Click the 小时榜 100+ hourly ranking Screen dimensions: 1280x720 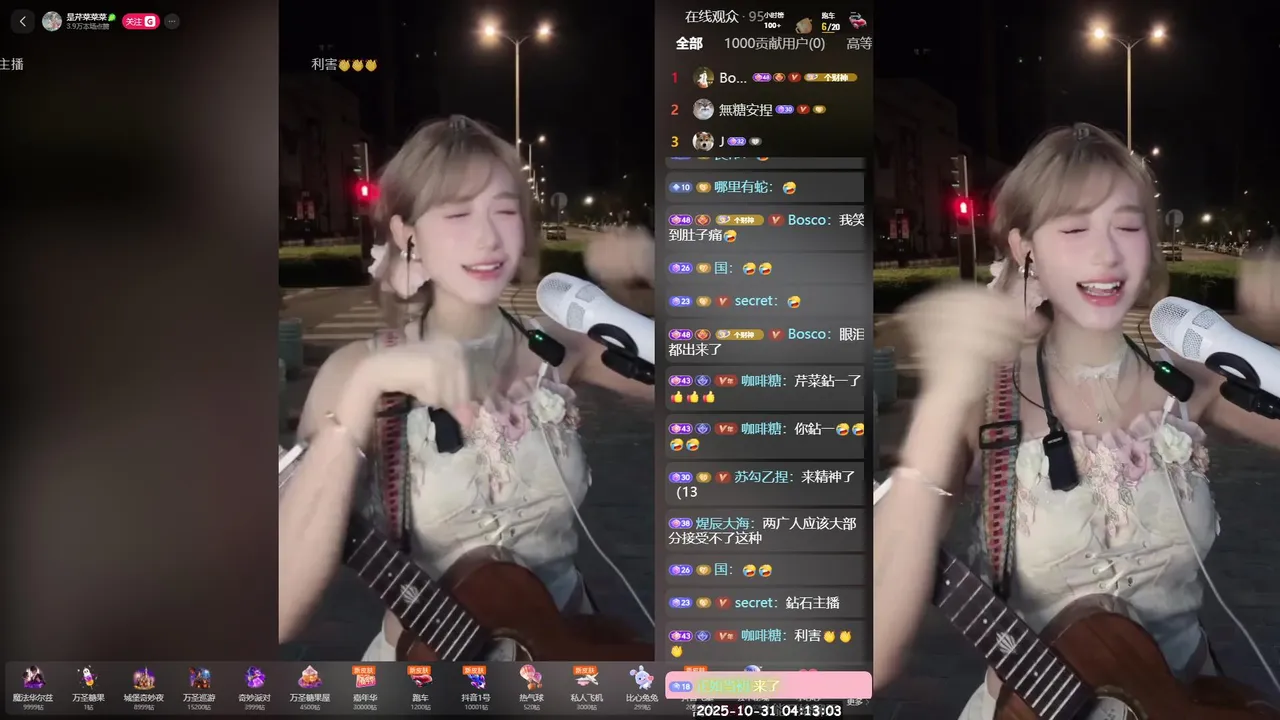pos(774,20)
